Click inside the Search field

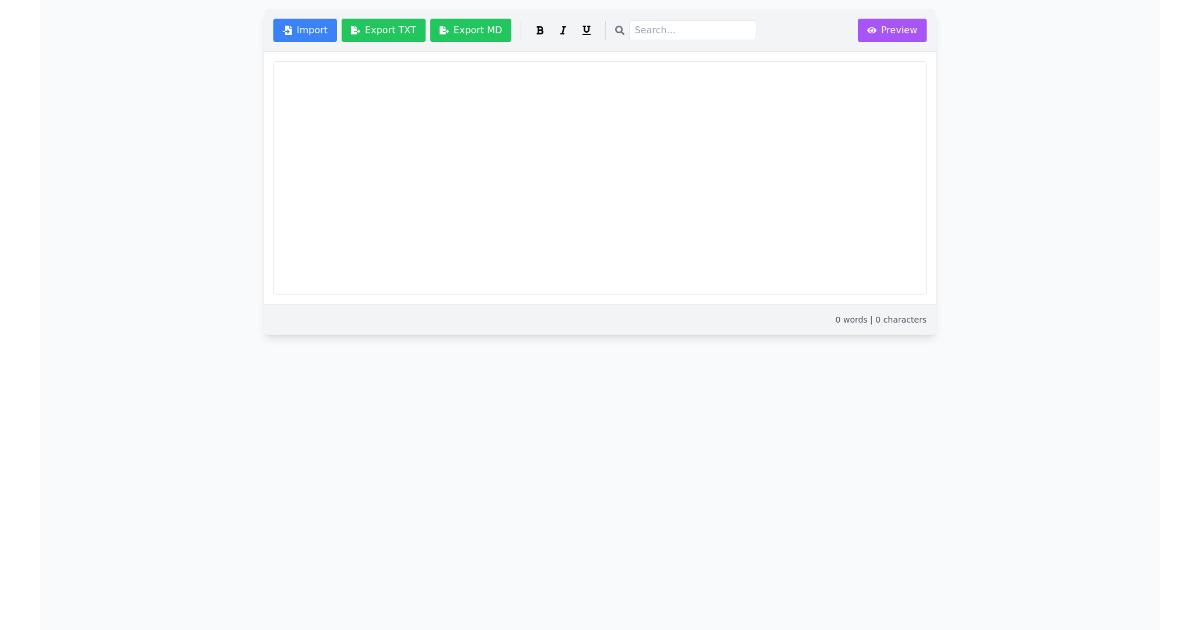(x=693, y=30)
